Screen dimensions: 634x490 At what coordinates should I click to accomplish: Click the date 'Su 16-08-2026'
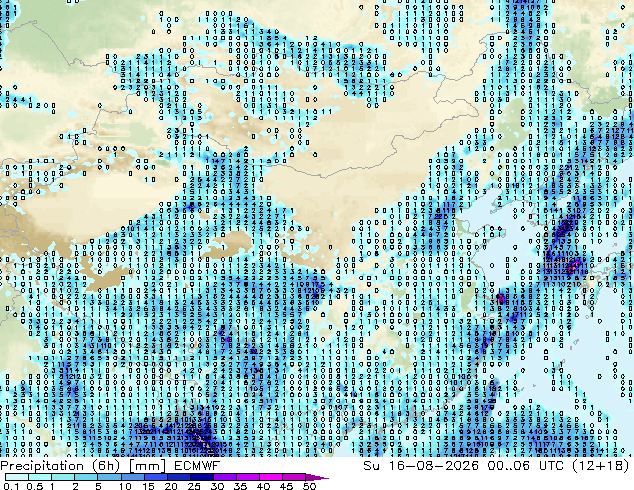pyautogui.click(x=421, y=466)
